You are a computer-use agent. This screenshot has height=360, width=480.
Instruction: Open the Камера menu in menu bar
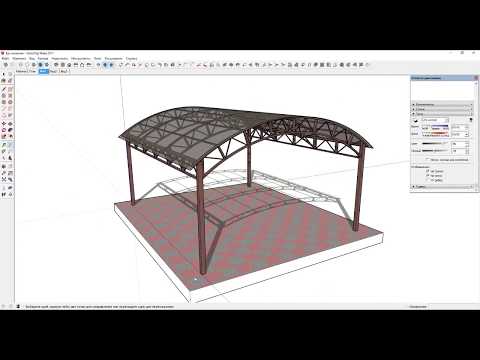tap(43, 58)
